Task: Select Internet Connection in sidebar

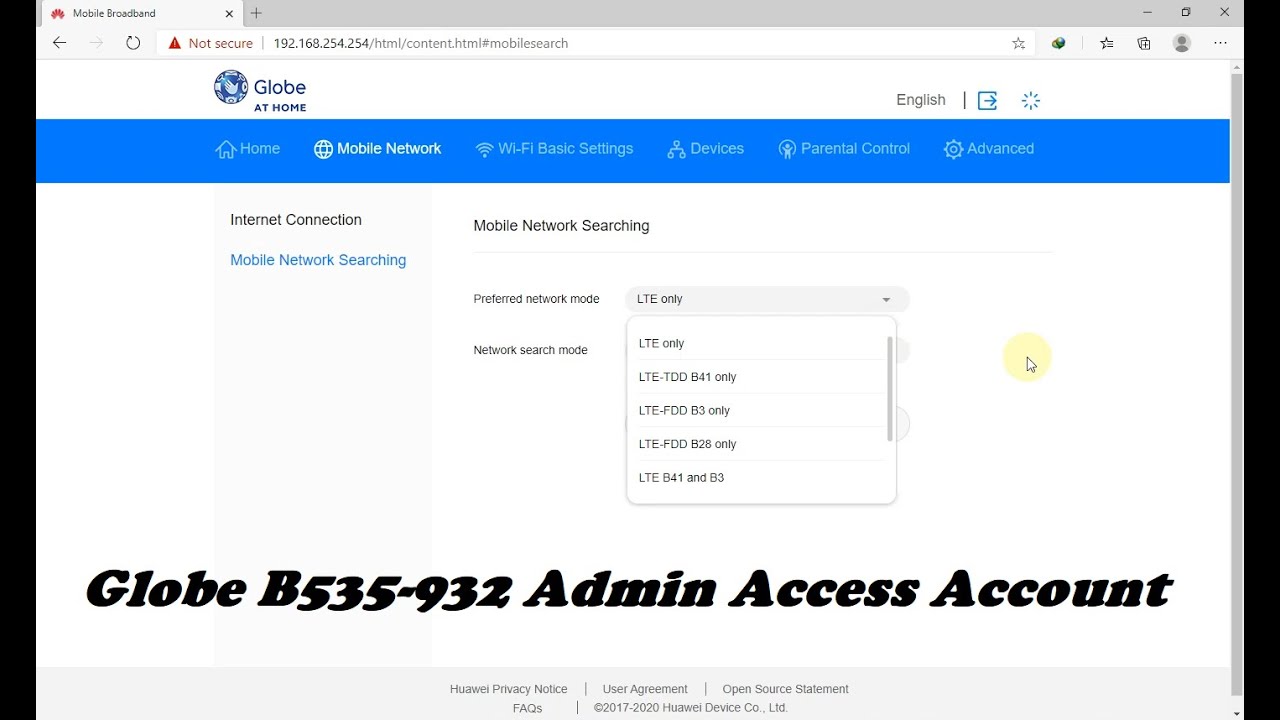Action: (x=296, y=220)
